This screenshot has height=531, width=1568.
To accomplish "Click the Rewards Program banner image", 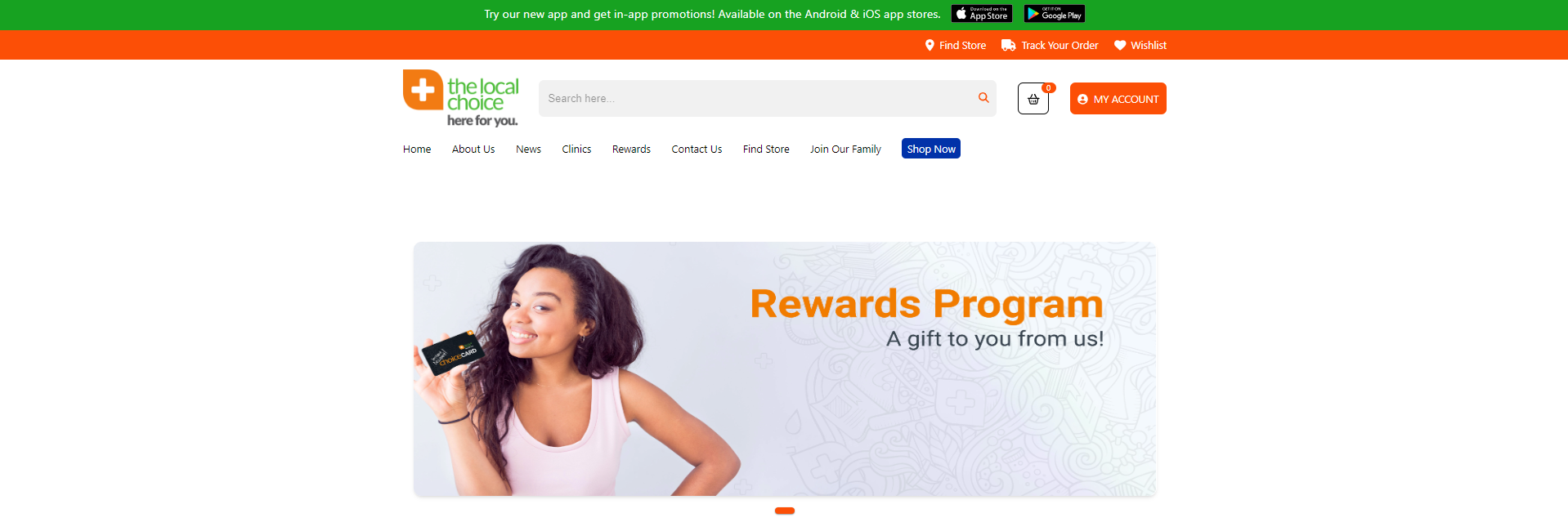I will click(x=785, y=368).
